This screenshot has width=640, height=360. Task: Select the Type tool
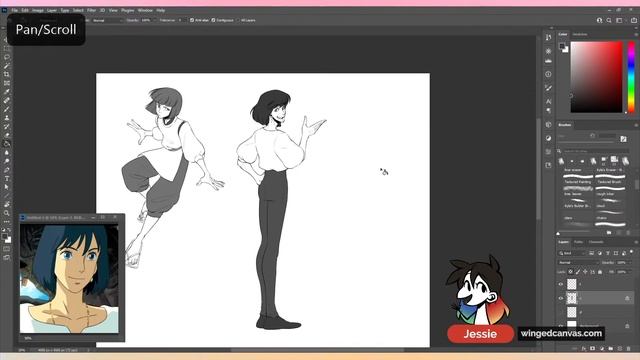click(7, 178)
